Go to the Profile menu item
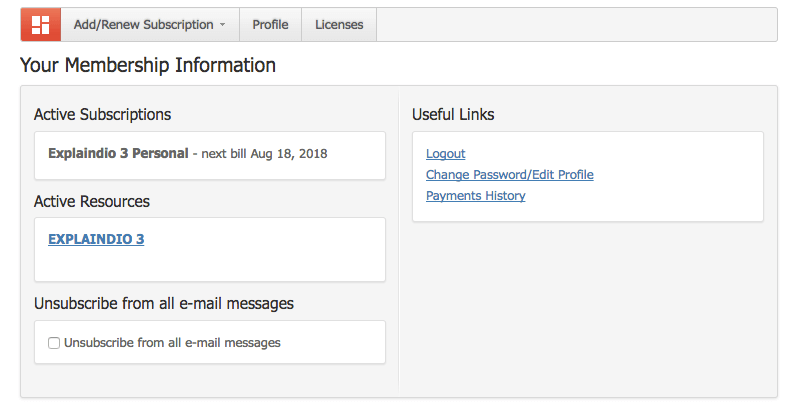 (x=270, y=24)
